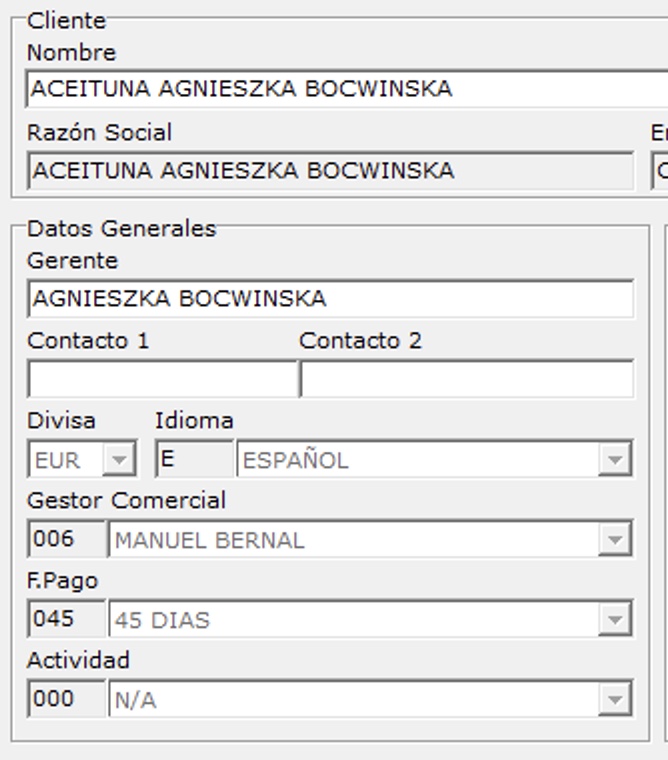The height and width of the screenshot is (760, 668).
Task: Click the N/A Actividad combo box text
Action: tap(350, 701)
